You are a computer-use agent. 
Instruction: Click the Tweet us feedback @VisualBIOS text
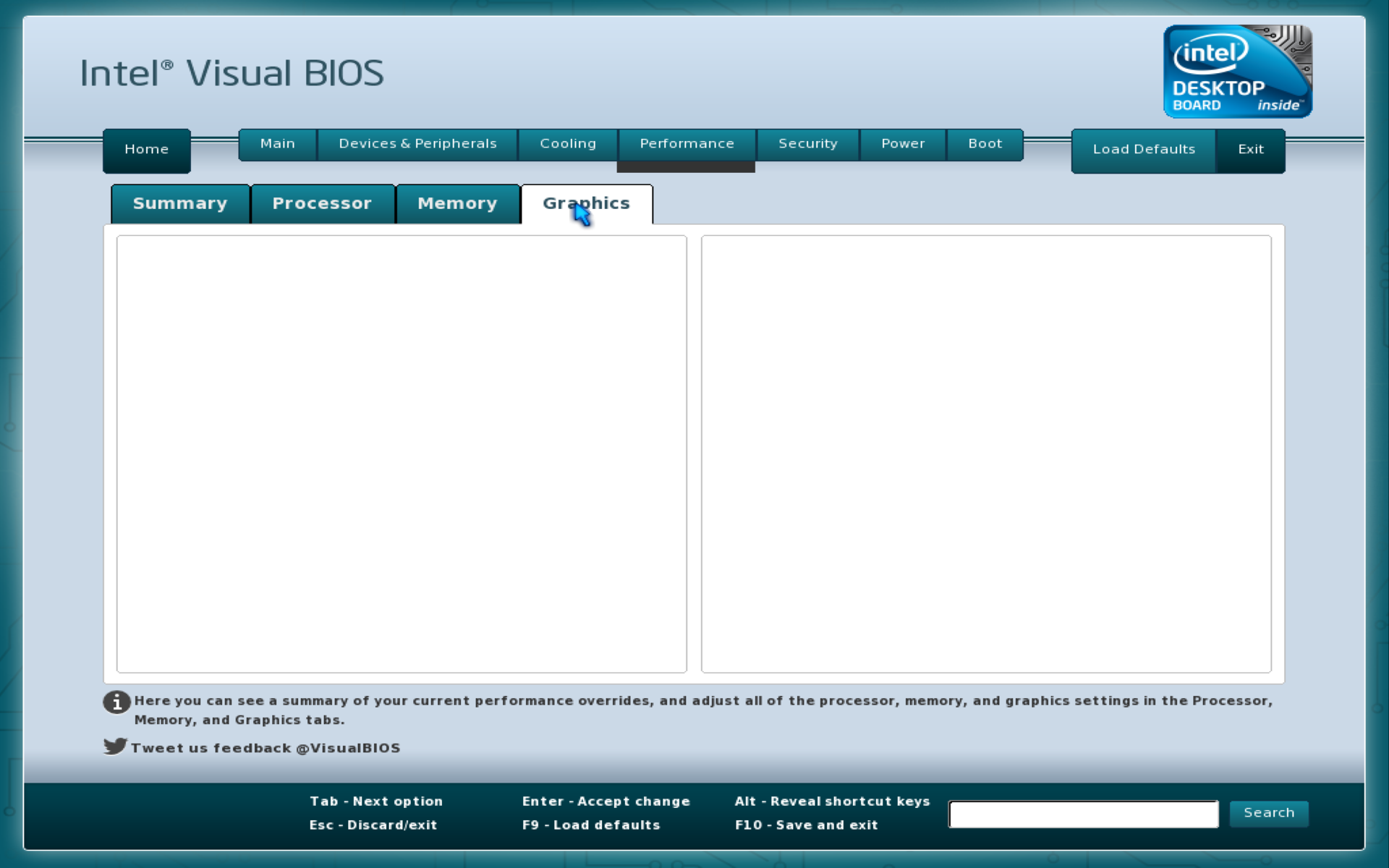click(266, 748)
